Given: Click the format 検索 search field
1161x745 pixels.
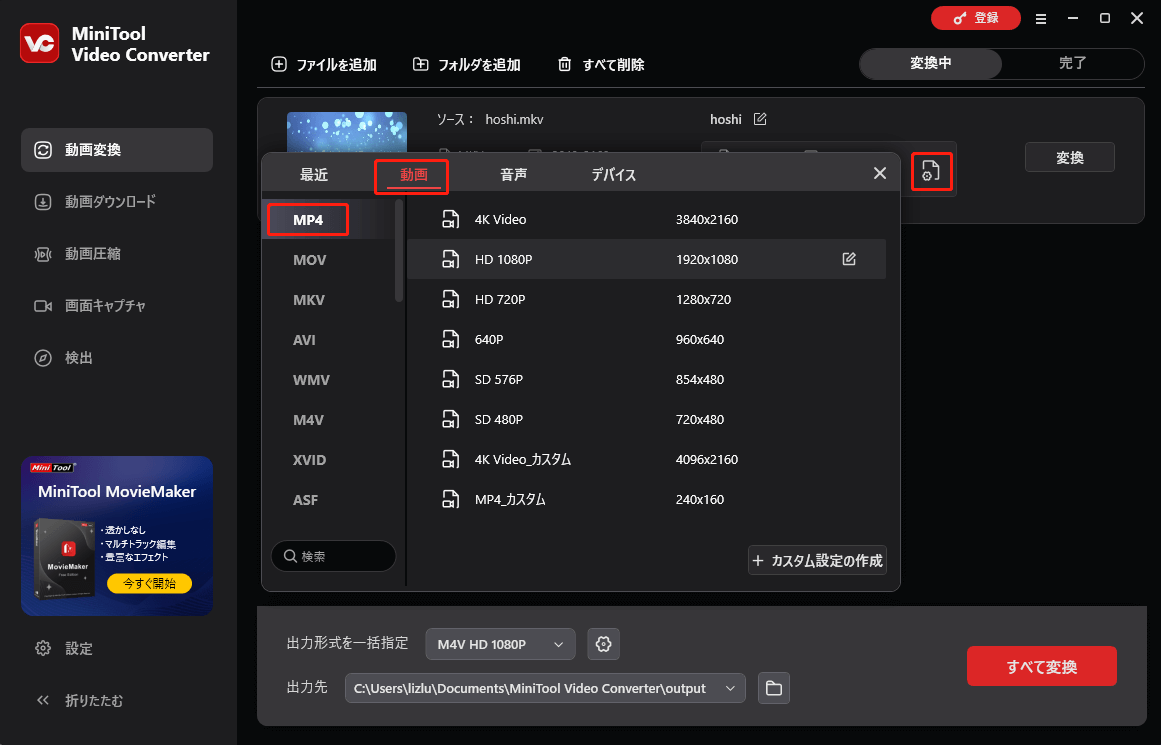Looking at the screenshot, I should [x=333, y=556].
